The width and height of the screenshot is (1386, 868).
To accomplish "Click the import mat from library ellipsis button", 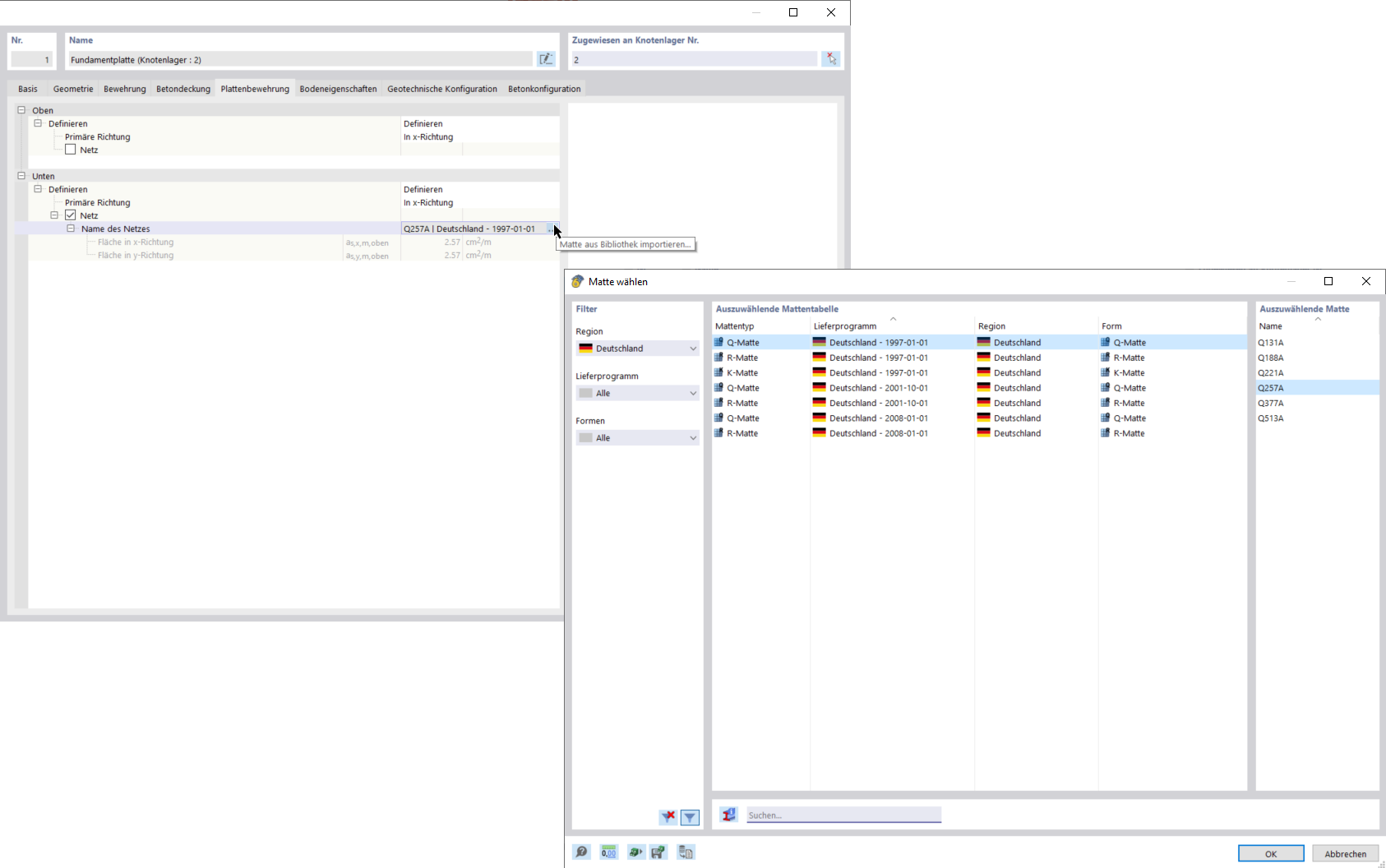I will point(550,229).
